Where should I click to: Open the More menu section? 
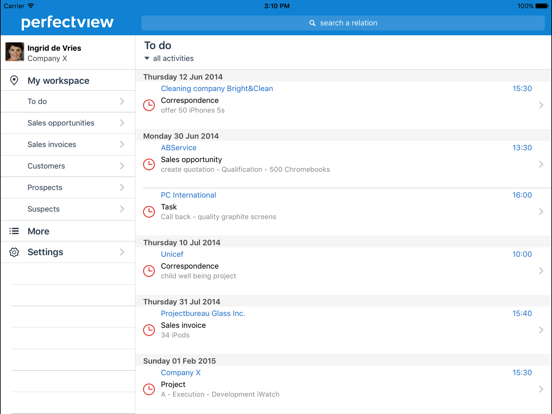pyautogui.click(x=69, y=231)
